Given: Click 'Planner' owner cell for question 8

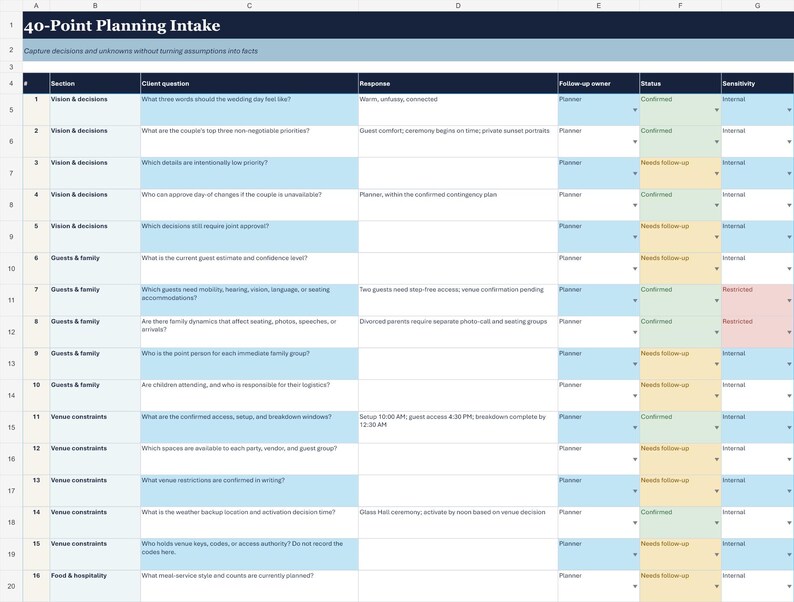Looking at the screenshot, I should (599, 332).
